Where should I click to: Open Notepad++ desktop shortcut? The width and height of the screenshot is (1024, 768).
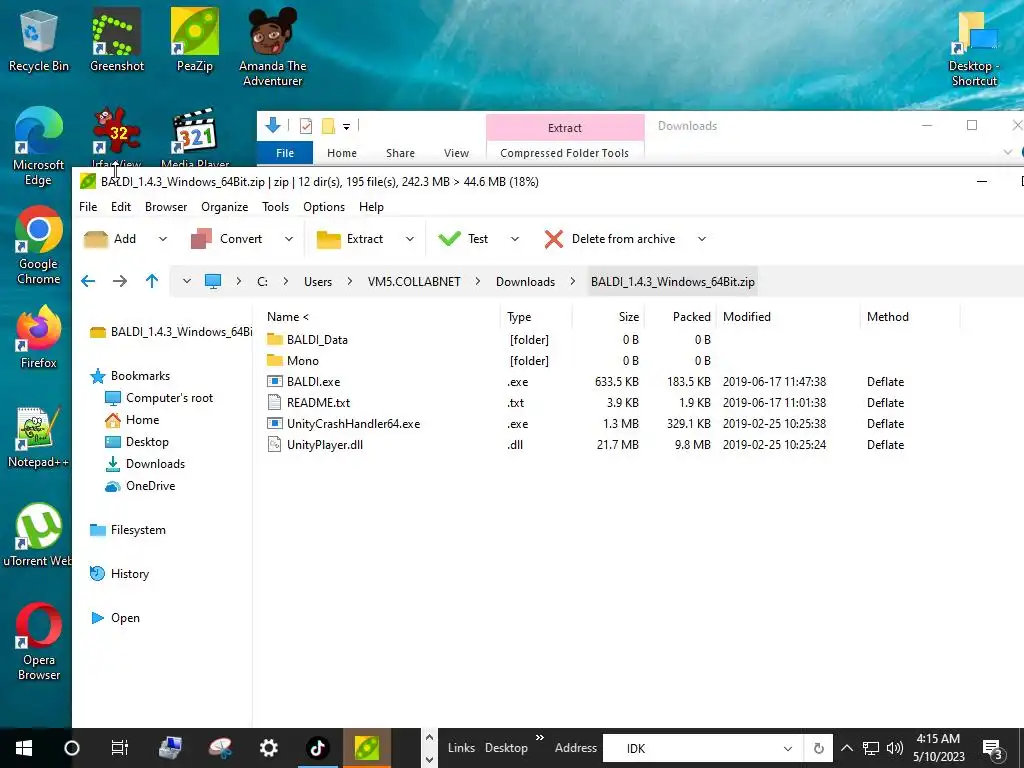click(39, 438)
